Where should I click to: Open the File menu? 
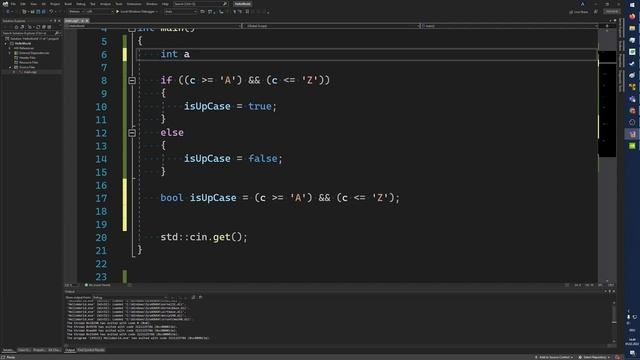13,4
